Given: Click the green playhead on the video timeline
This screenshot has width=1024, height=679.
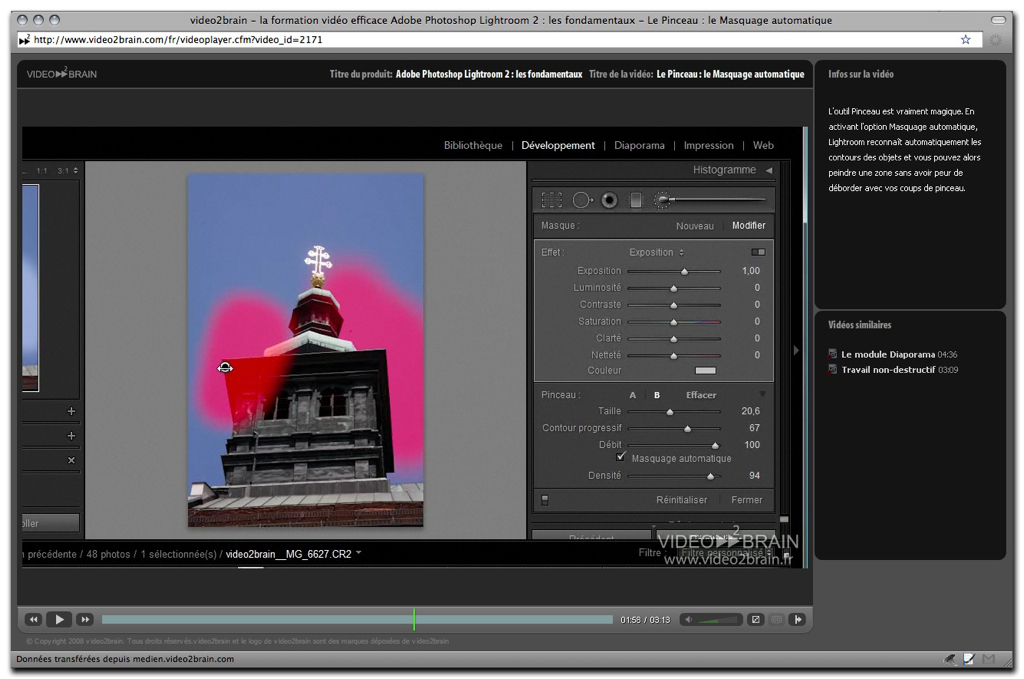Looking at the screenshot, I should coord(413,619).
